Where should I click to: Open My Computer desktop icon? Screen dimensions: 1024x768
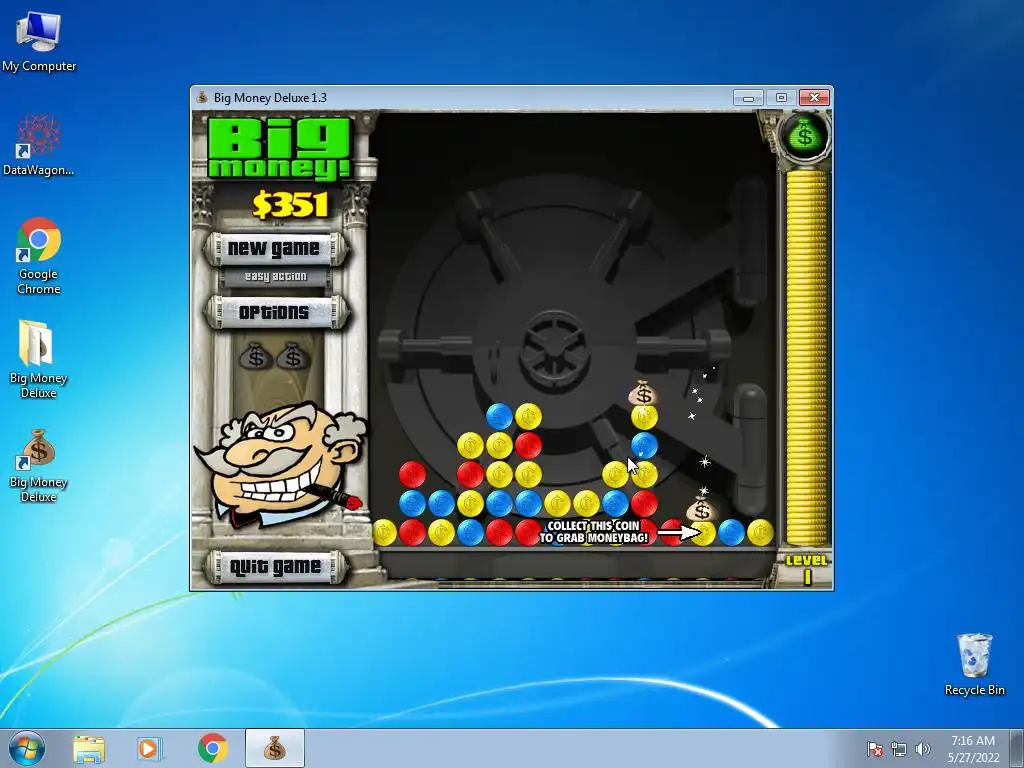click(x=39, y=40)
